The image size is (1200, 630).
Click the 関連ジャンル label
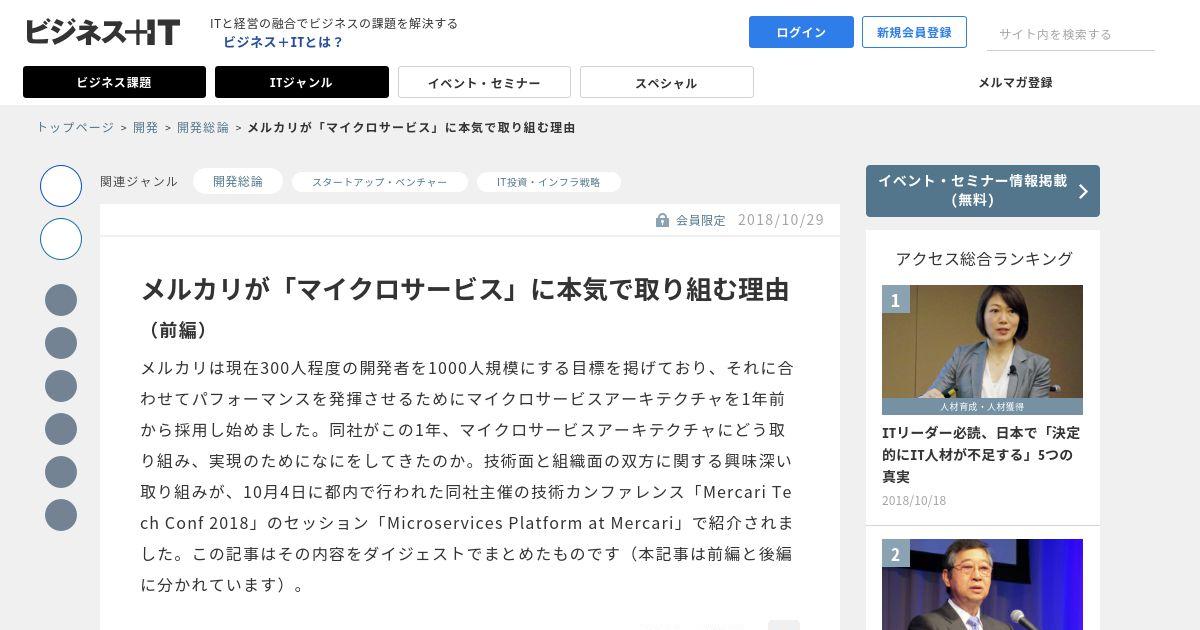click(139, 181)
